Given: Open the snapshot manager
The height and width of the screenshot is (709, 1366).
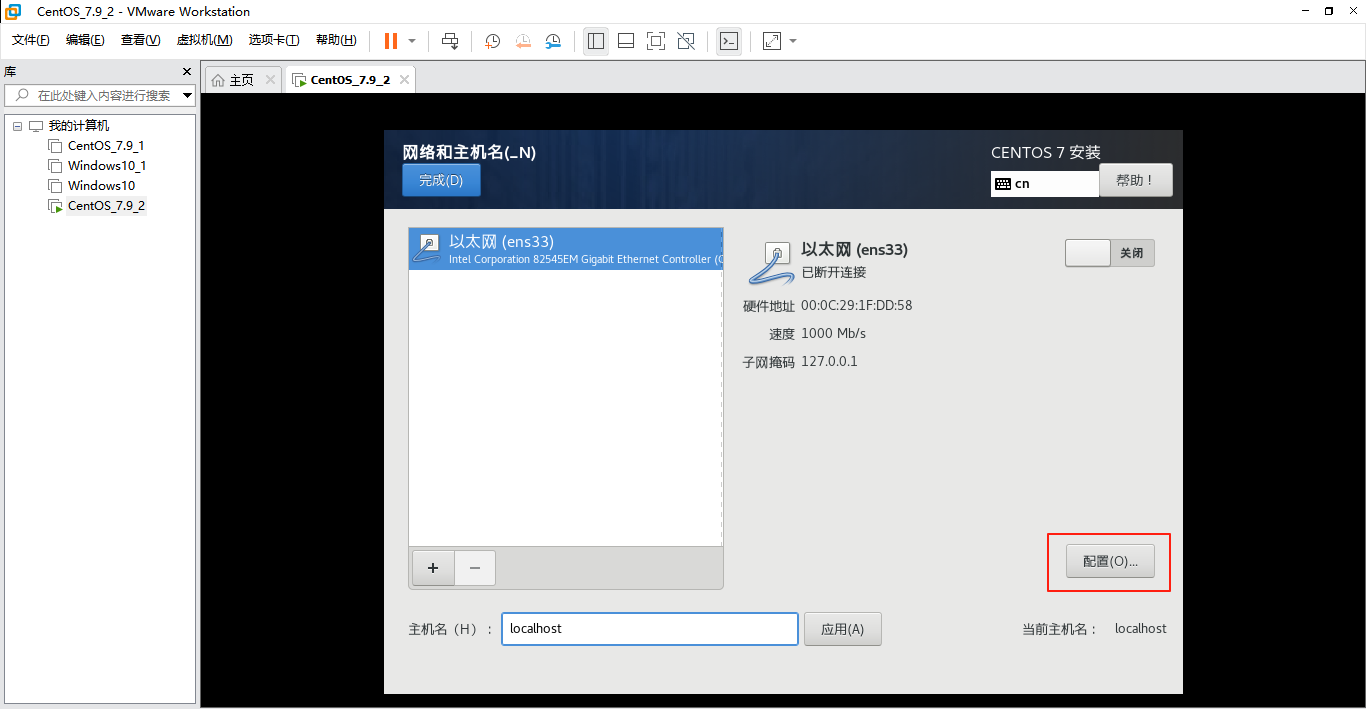Looking at the screenshot, I should click(x=553, y=41).
